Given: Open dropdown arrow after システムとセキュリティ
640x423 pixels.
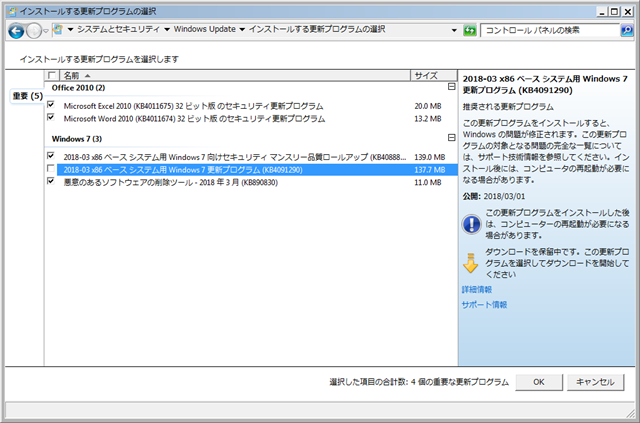Looking at the screenshot, I should click(x=167, y=29).
